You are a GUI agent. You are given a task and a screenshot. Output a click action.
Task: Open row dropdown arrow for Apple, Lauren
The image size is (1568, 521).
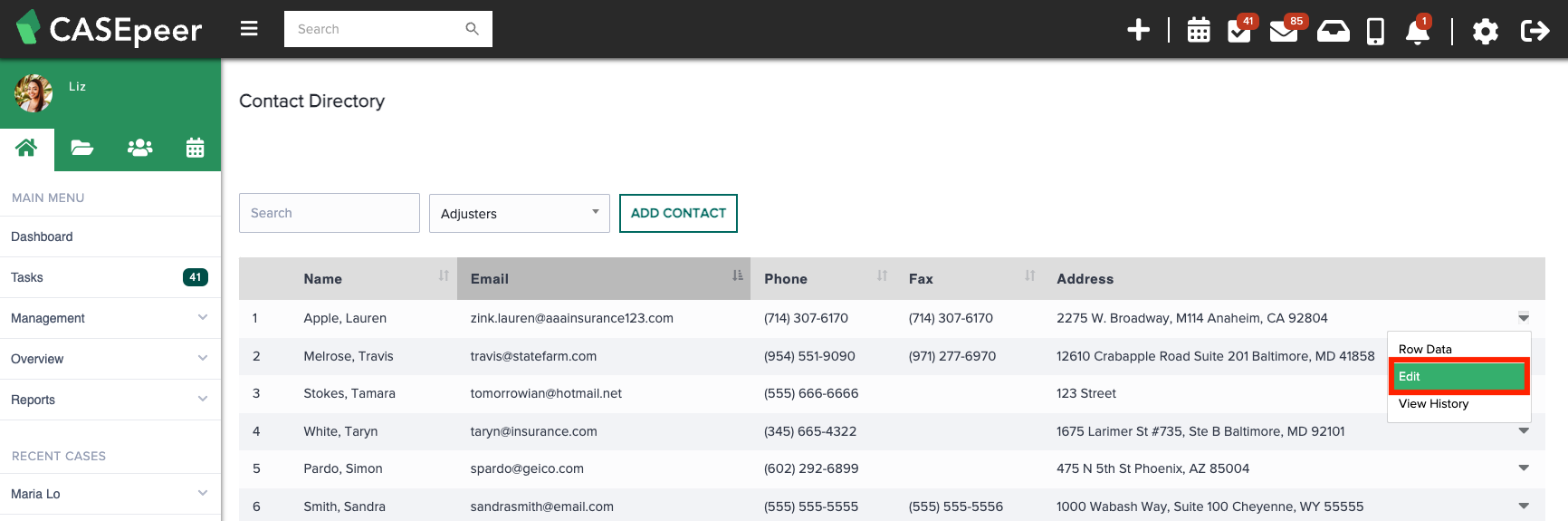pyautogui.click(x=1524, y=318)
